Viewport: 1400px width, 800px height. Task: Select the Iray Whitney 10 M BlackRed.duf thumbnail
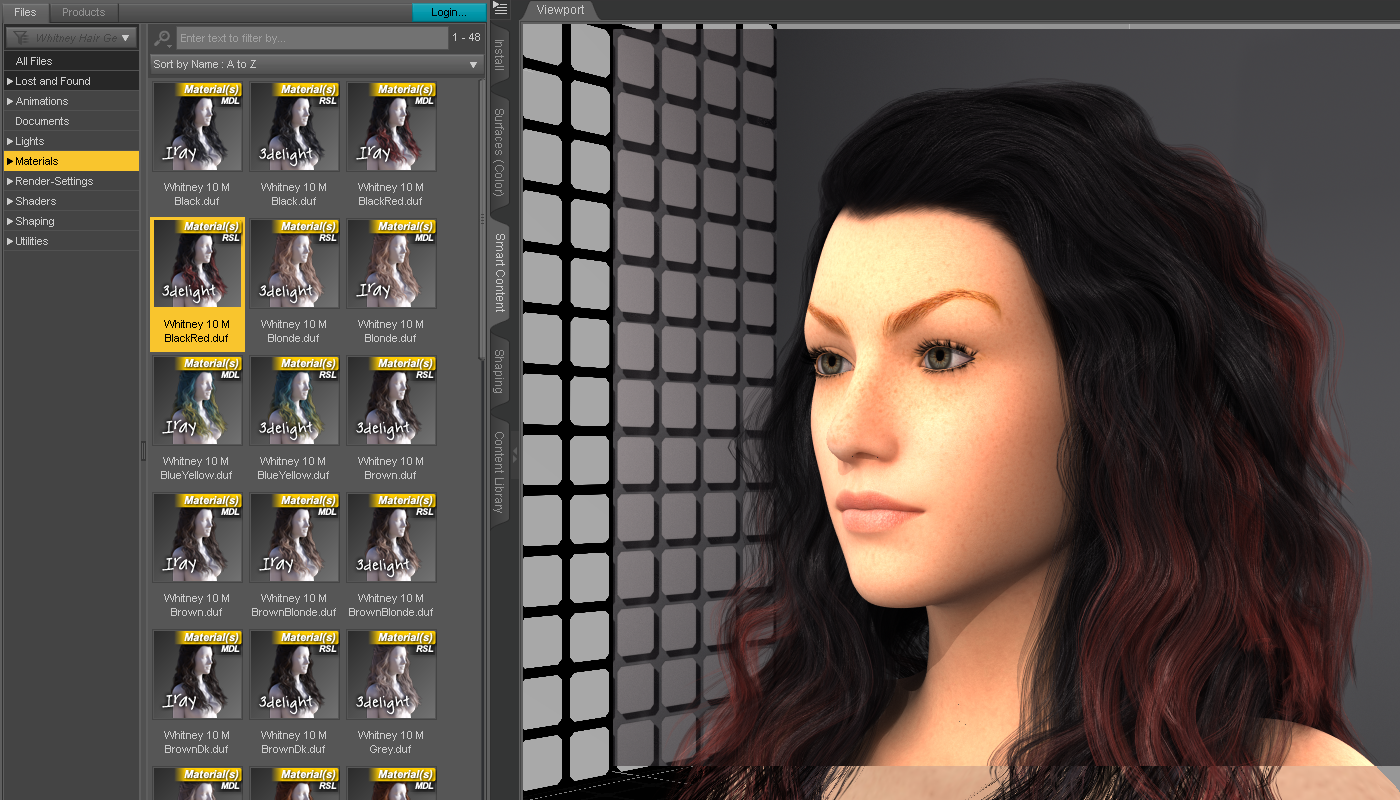coord(391,127)
